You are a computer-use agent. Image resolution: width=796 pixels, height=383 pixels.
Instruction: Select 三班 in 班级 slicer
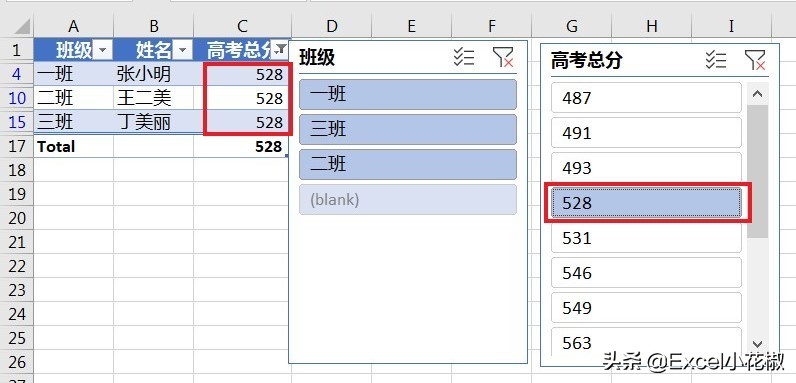(408, 130)
